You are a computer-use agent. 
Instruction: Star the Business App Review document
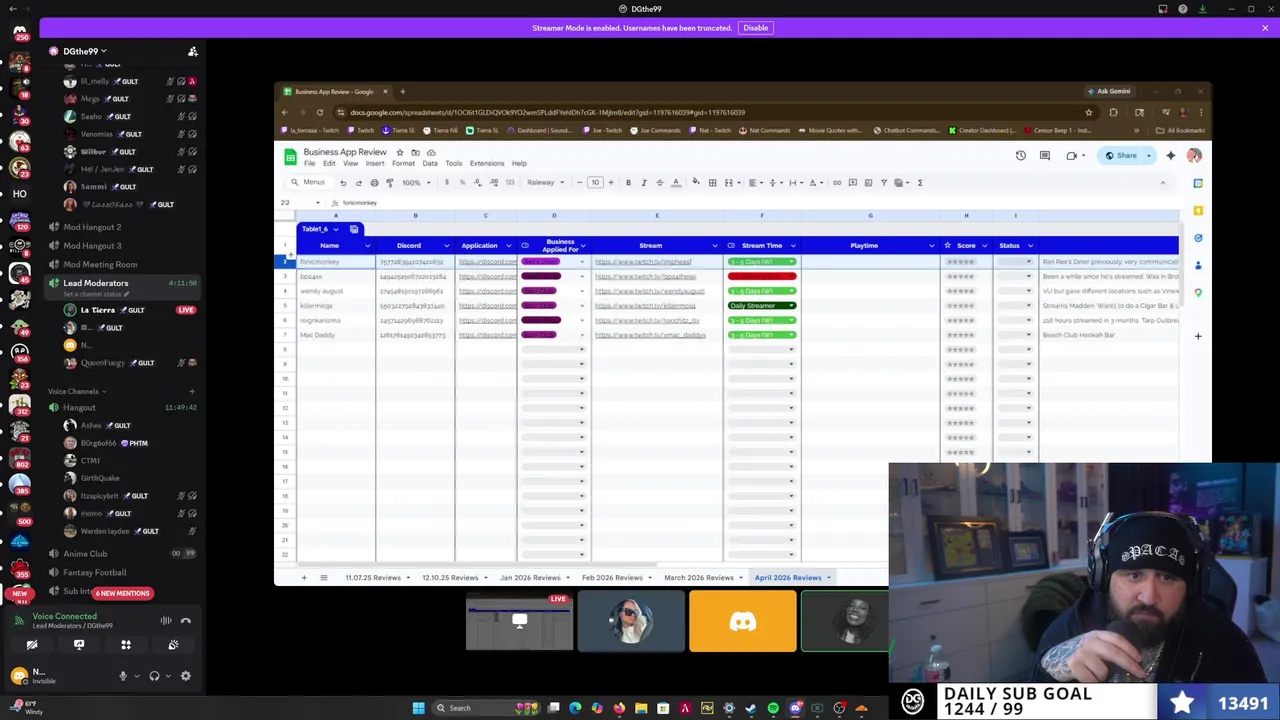pos(400,152)
